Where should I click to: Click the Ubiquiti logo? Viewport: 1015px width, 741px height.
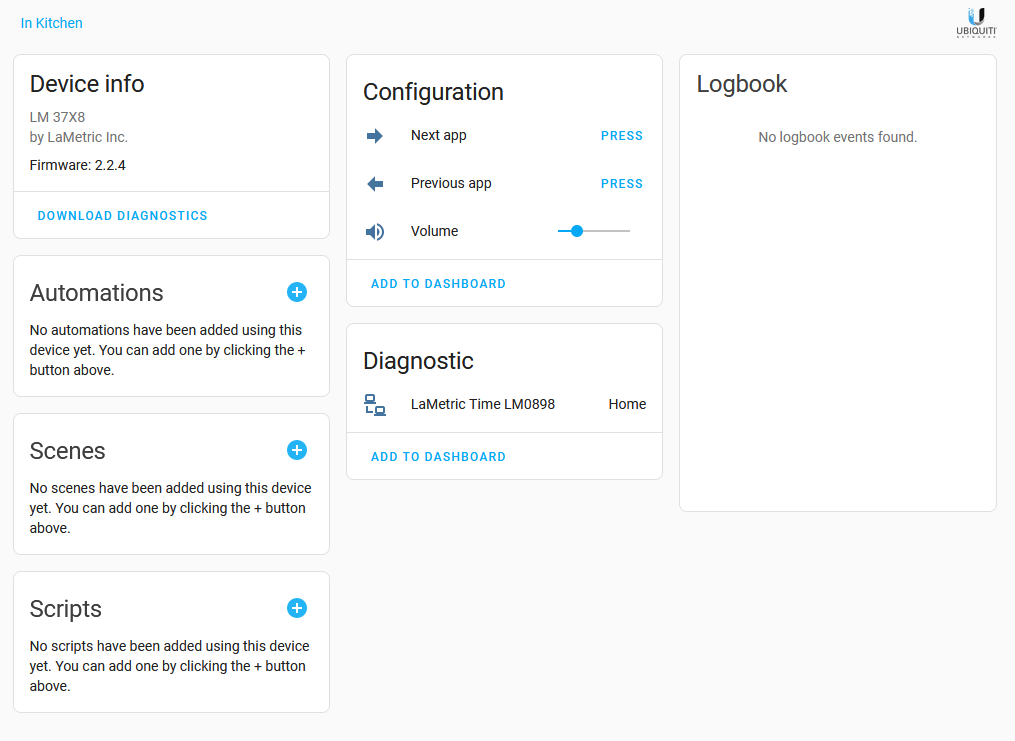click(976, 23)
